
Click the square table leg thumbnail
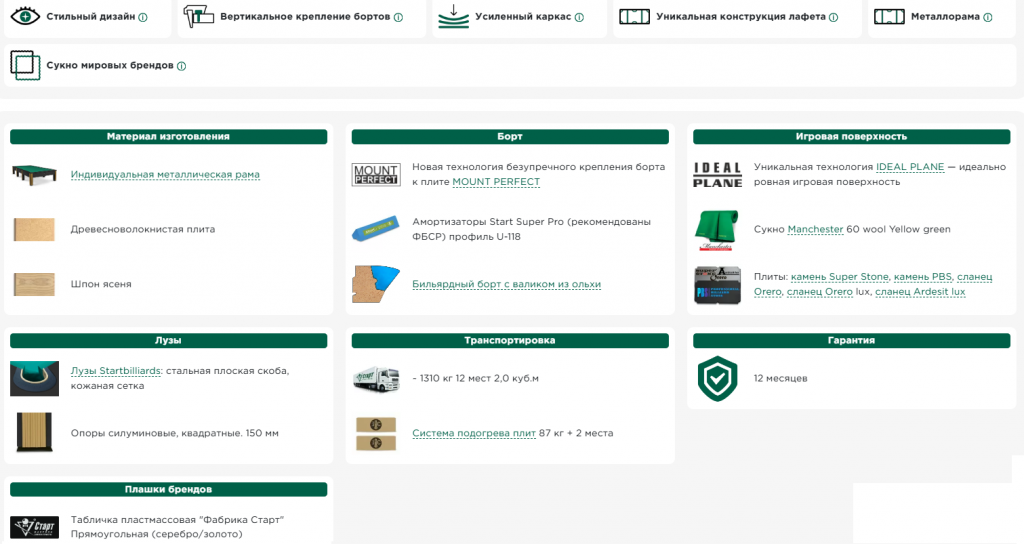(34, 432)
